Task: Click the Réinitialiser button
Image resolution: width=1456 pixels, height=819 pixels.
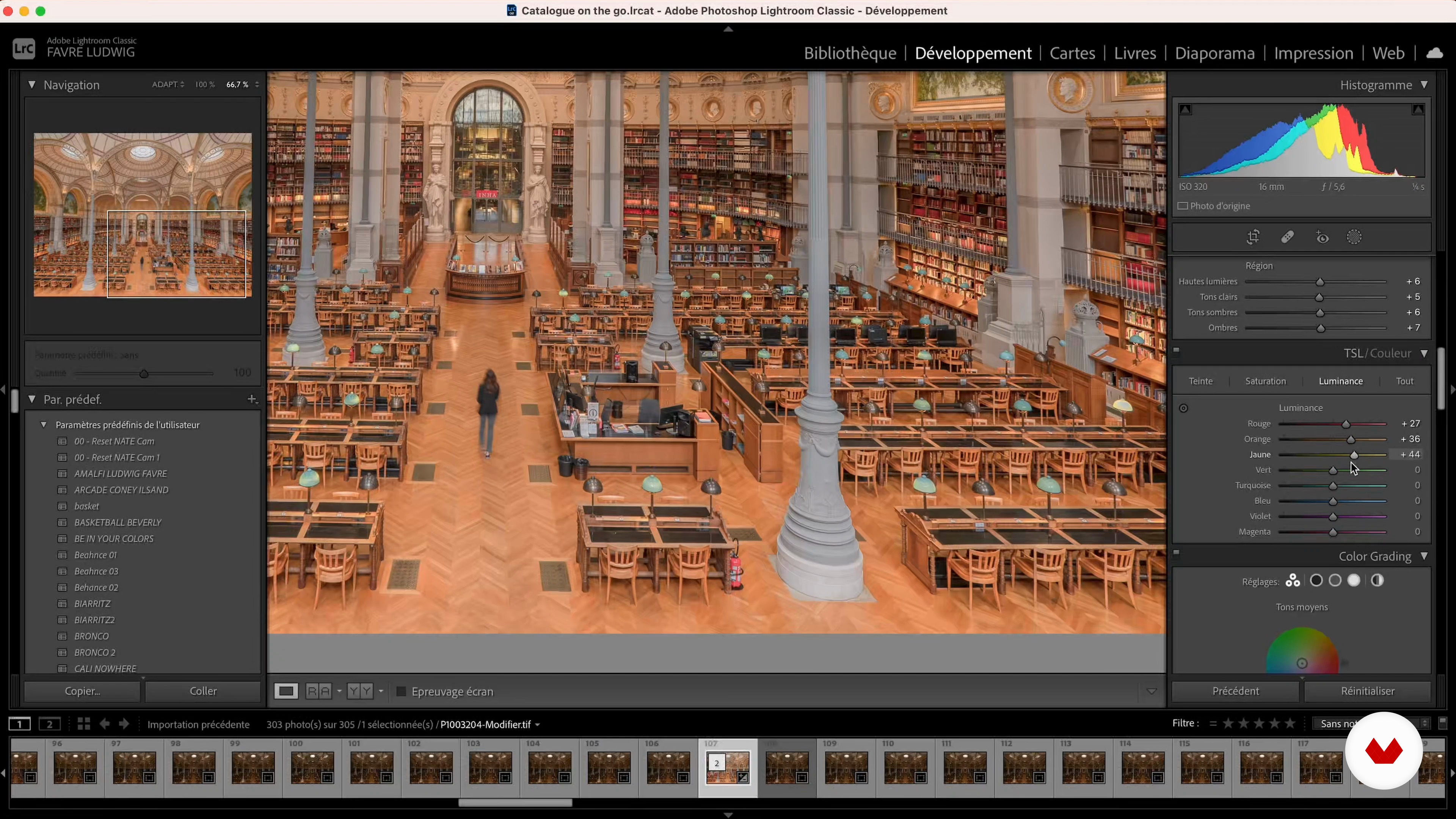Action: click(x=1367, y=691)
